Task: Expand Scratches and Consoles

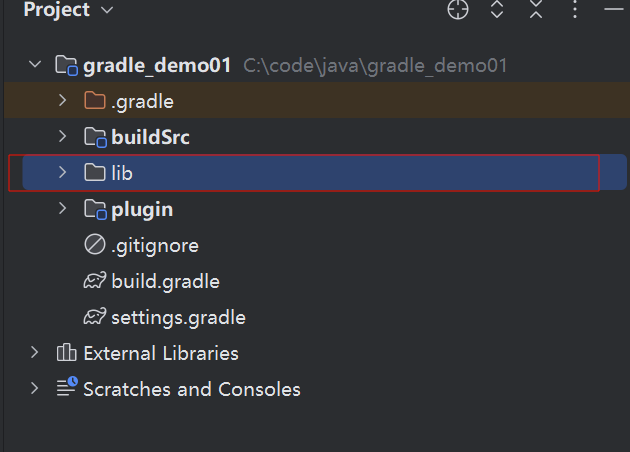Action: click(x=35, y=388)
